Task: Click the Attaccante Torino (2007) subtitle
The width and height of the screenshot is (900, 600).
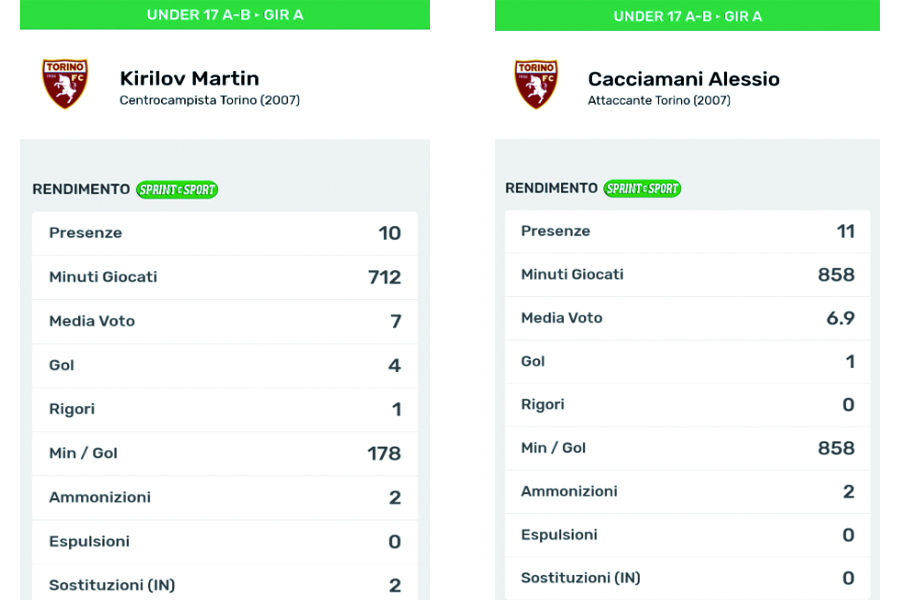Action: point(658,100)
